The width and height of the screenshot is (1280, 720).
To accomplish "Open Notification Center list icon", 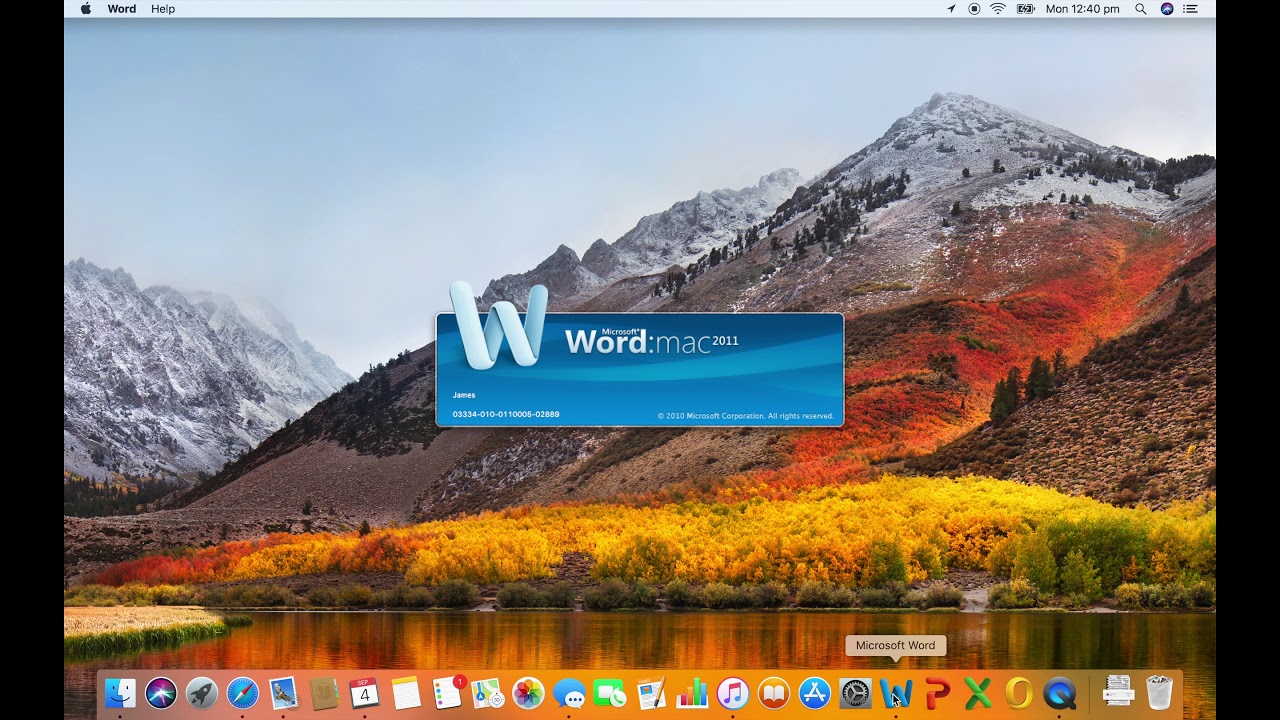I will (x=1191, y=8).
